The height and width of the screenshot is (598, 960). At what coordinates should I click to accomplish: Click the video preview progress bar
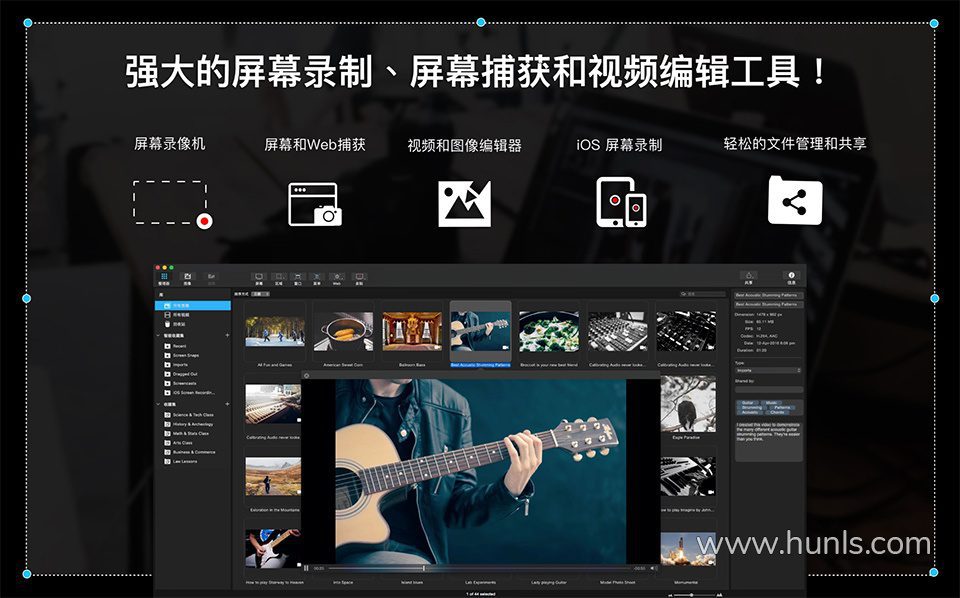pyautogui.click(x=480, y=569)
